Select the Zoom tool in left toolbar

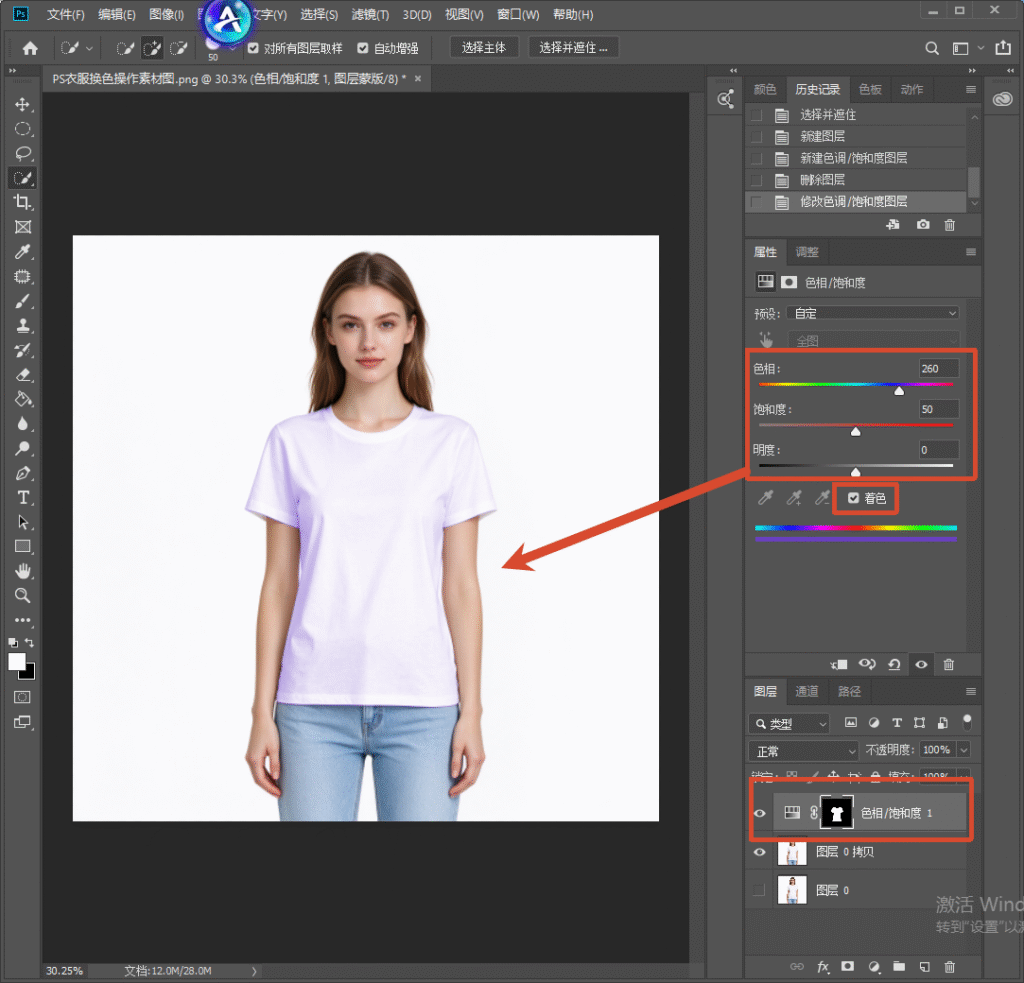click(x=23, y=596)
